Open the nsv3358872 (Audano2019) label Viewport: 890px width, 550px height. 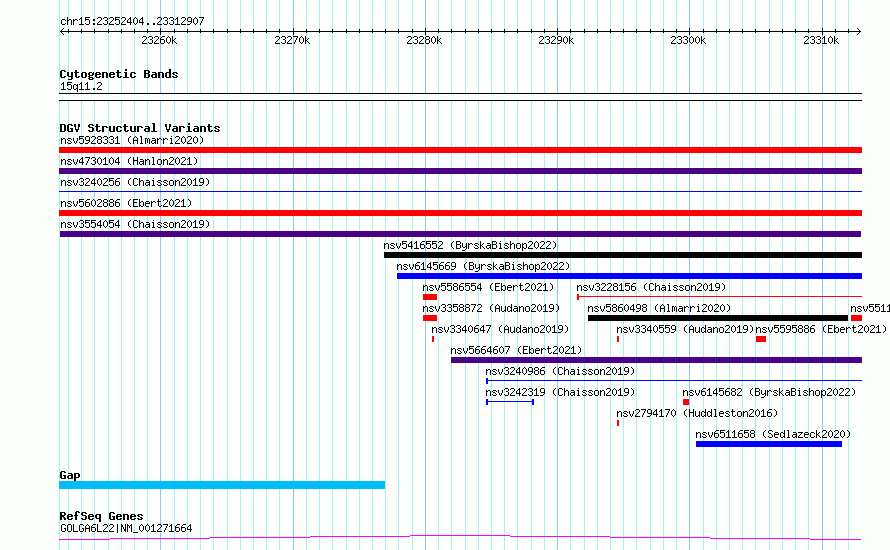point(491,308)
